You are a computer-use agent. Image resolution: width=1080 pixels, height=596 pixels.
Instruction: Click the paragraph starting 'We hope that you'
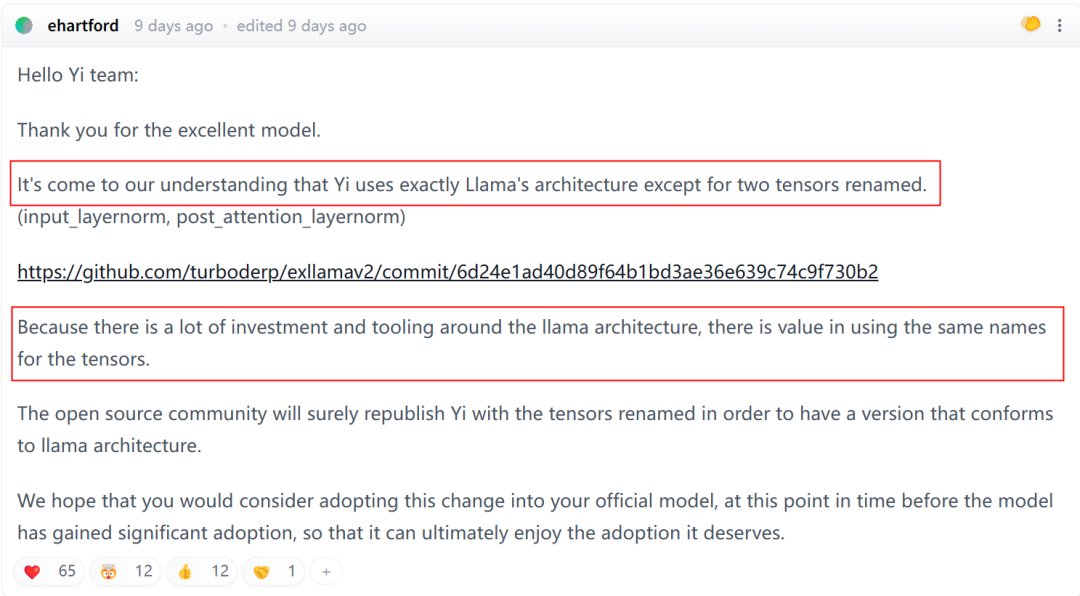click(535, 516)
